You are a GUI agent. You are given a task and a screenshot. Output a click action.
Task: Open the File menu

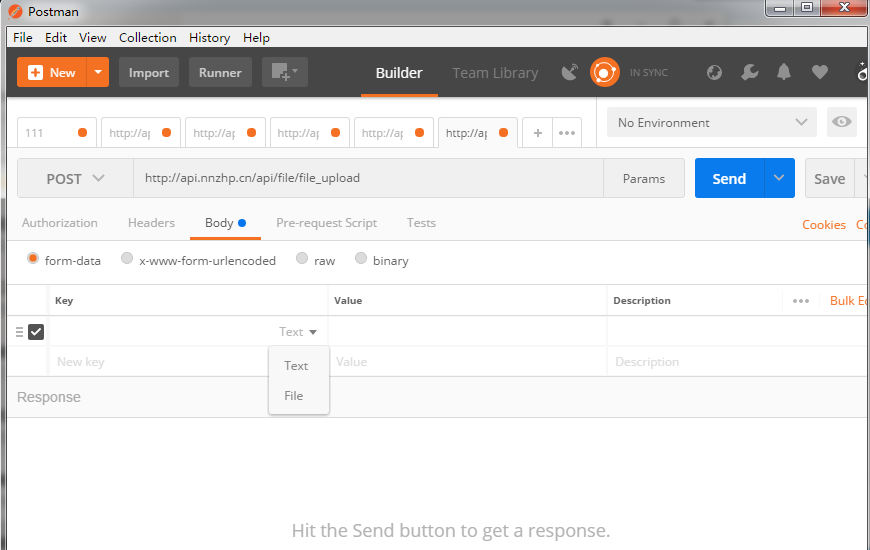coord(23,37)
